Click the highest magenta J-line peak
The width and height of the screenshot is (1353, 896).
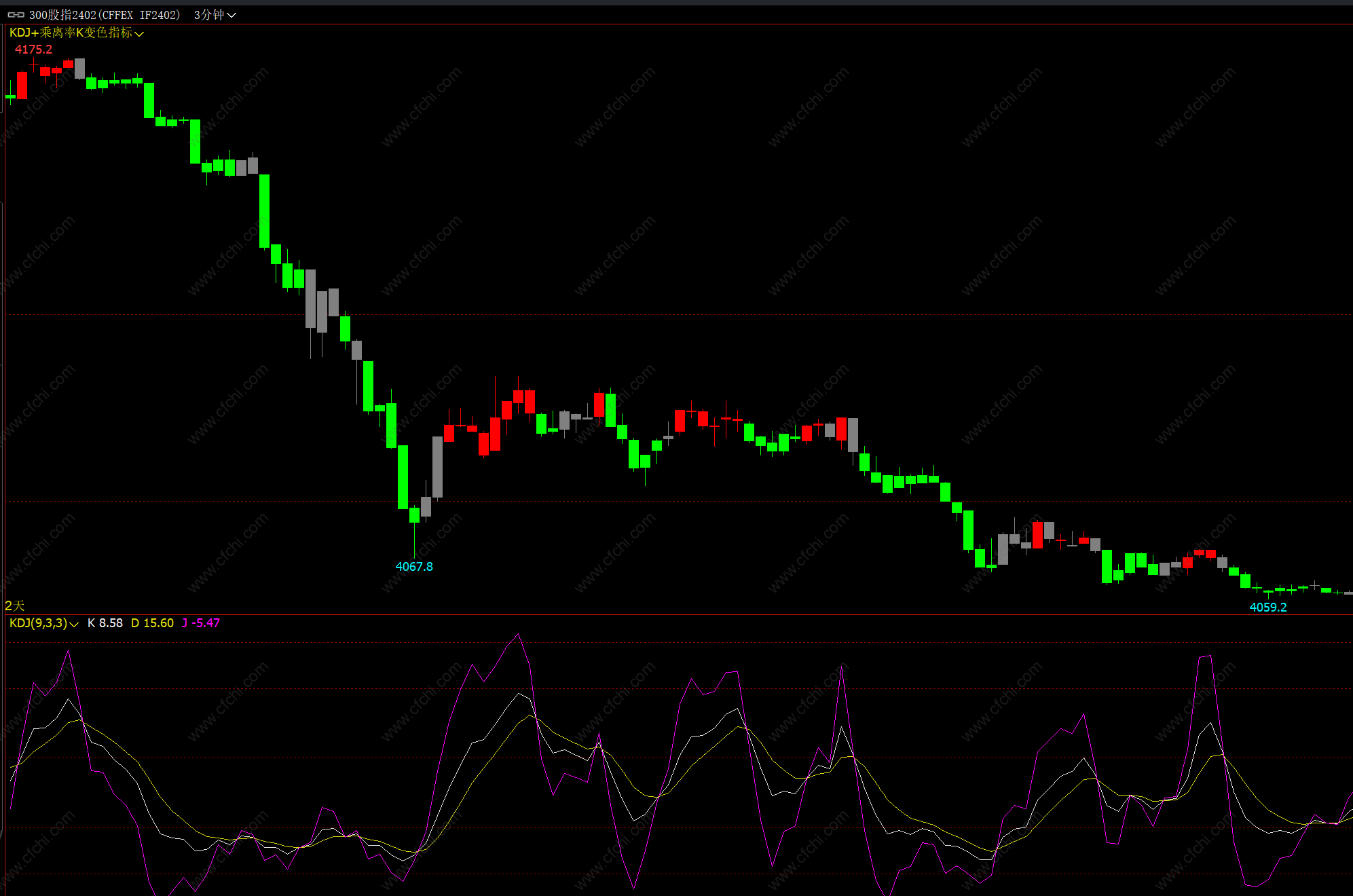(519, 635)
